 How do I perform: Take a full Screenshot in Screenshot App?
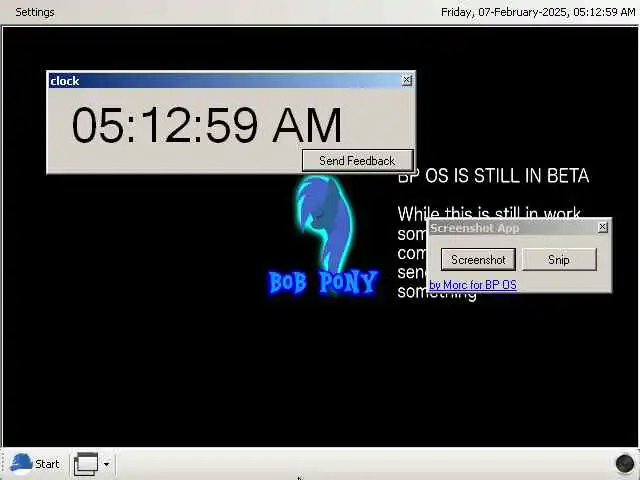click(x=478, y=260)
